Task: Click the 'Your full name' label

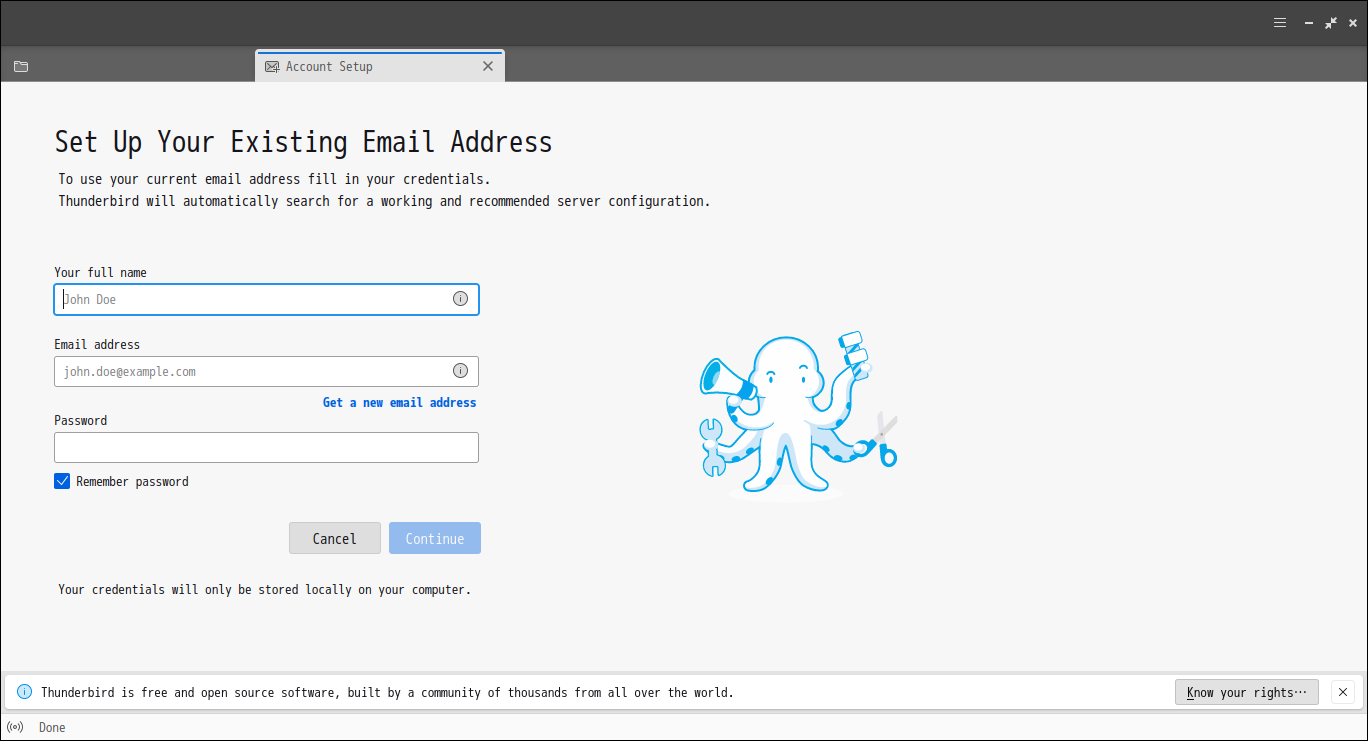Action: click(100, 272)
